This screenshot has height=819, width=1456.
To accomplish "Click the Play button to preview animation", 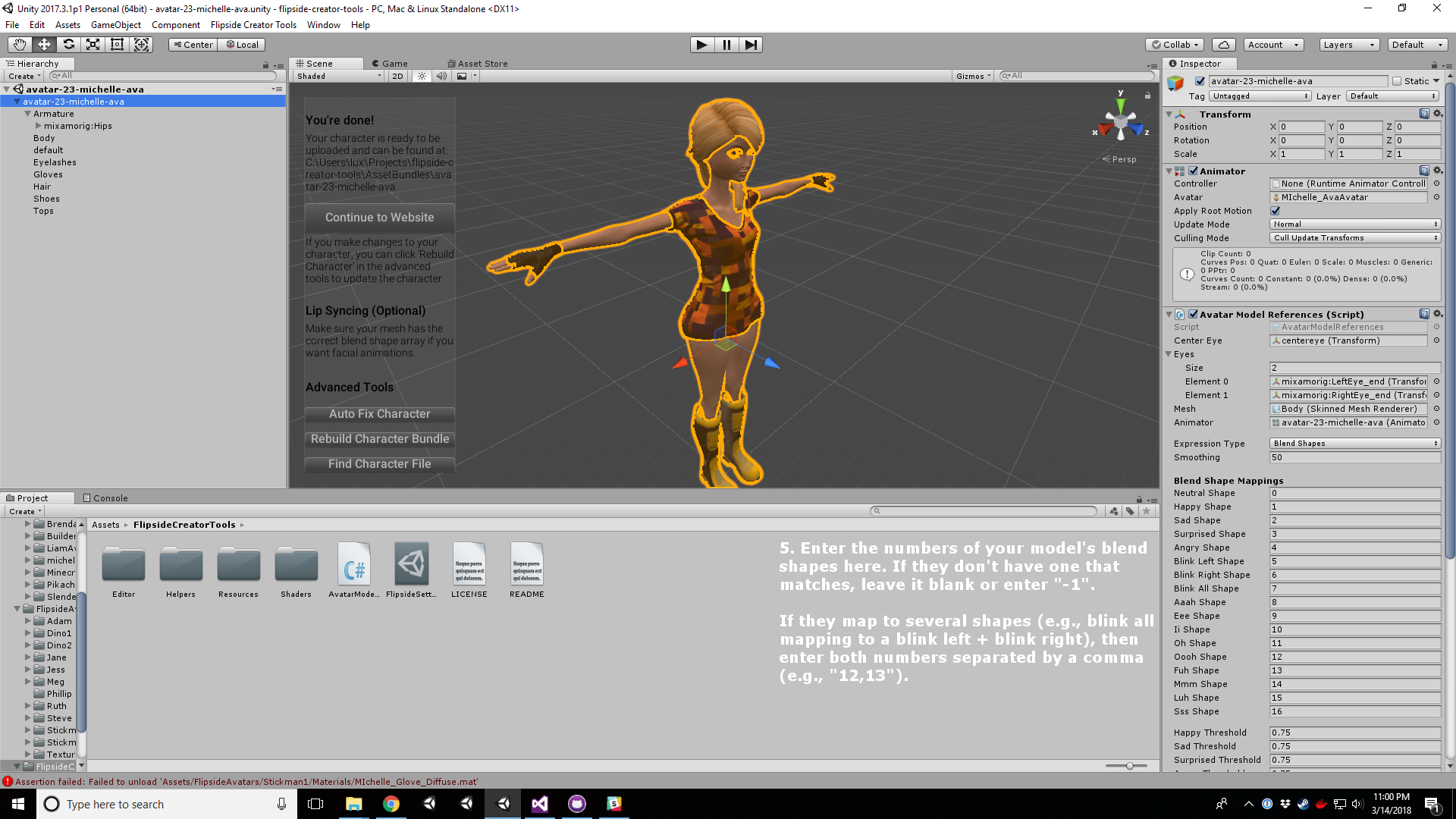I will point(701,44).
